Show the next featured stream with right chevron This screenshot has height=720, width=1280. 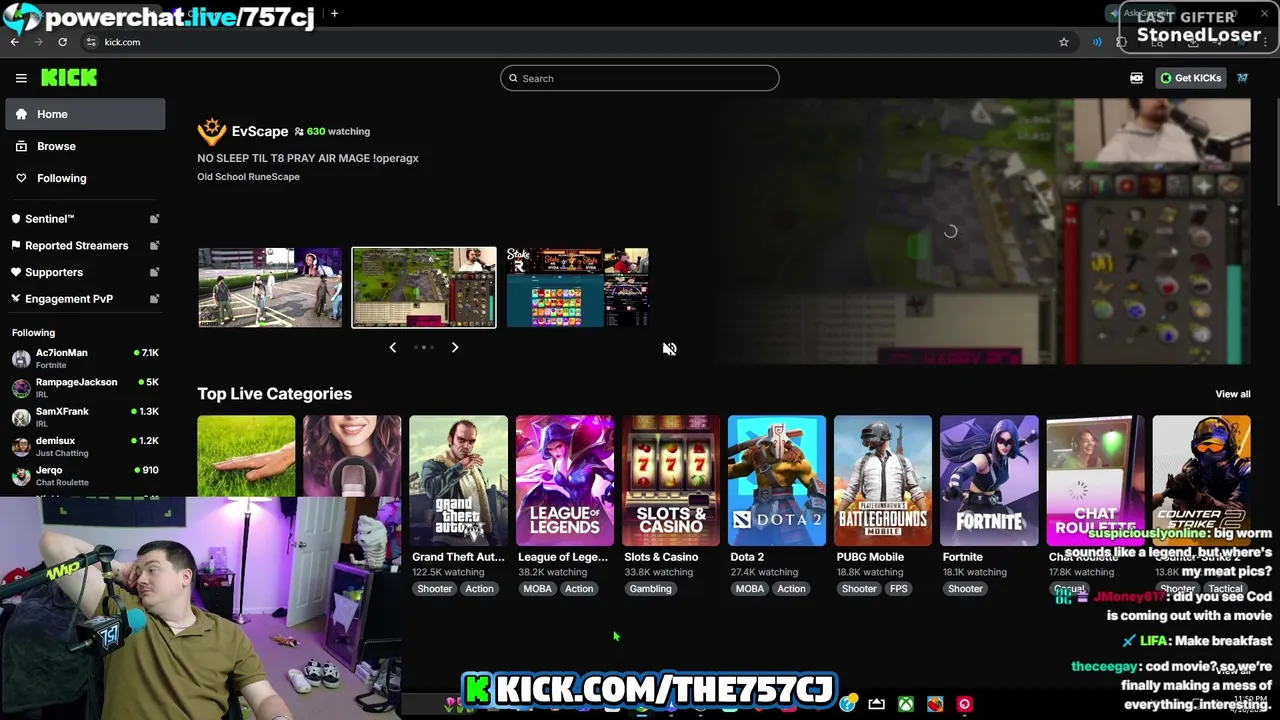click(x=455, y=348)
